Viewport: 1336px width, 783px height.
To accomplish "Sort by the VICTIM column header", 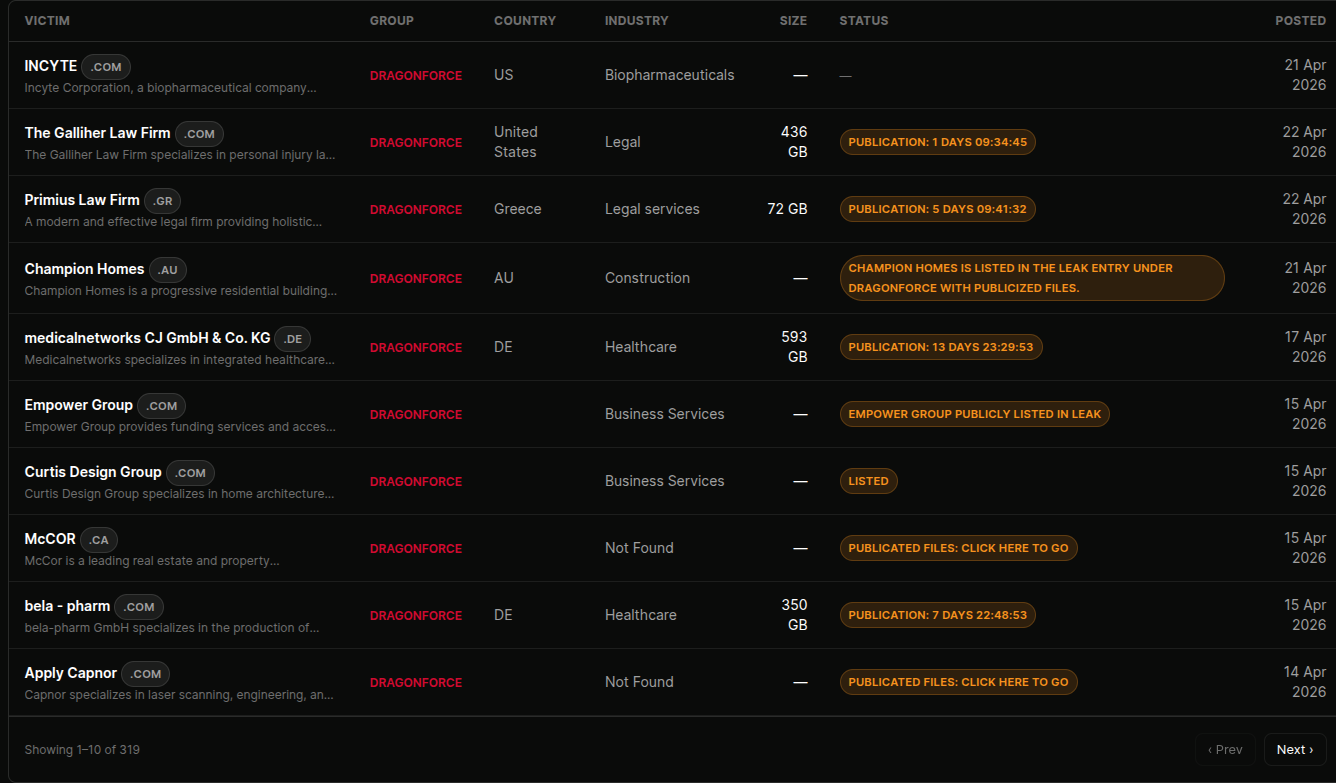I will coord(47,21).
